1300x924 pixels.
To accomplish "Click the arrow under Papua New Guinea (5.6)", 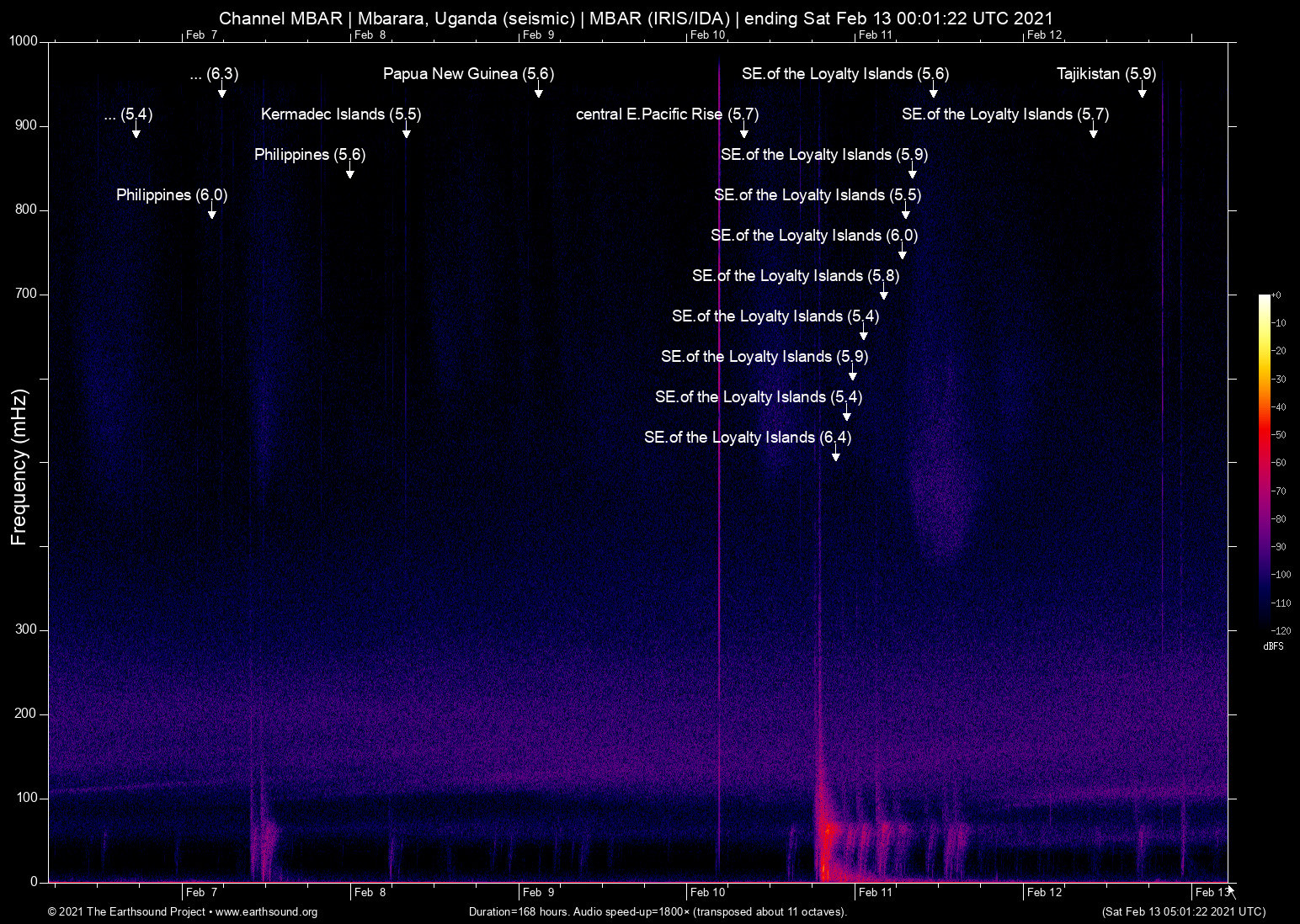I will coord(538,92).
